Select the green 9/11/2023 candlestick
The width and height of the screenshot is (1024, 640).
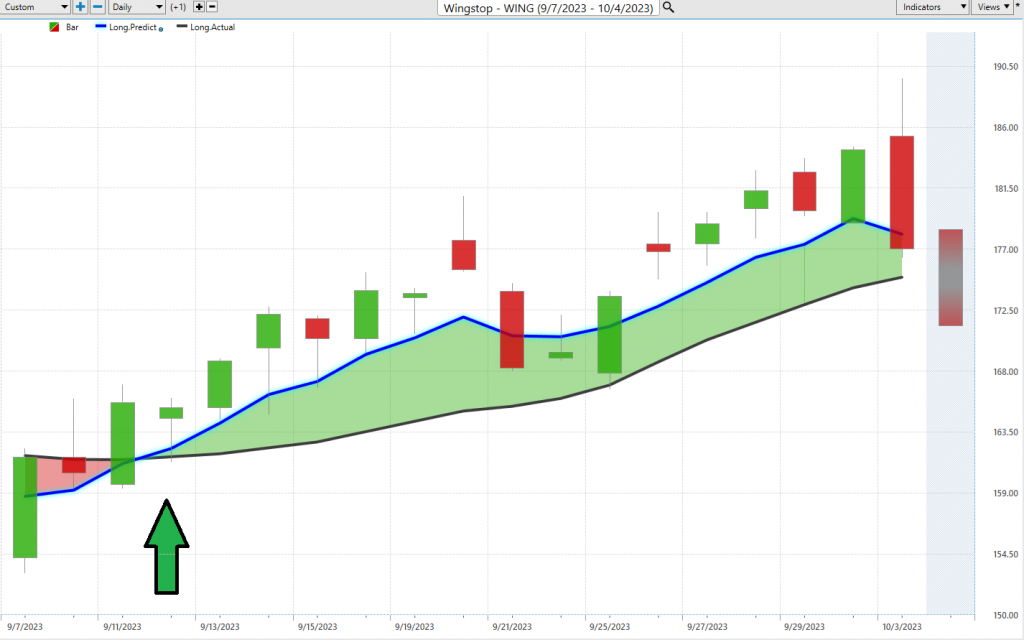pyautogui.click(x=123, y=443)
